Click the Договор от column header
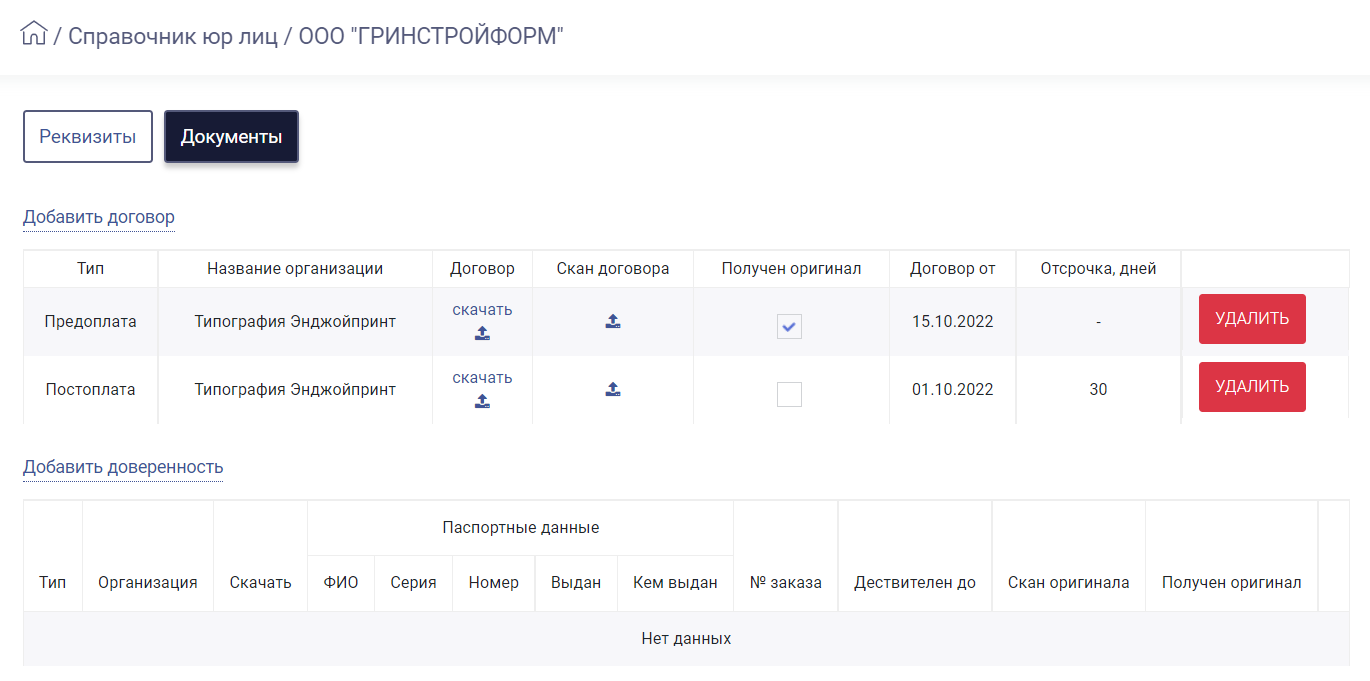This screenshot has height=681, width=1370. point(953,269)
